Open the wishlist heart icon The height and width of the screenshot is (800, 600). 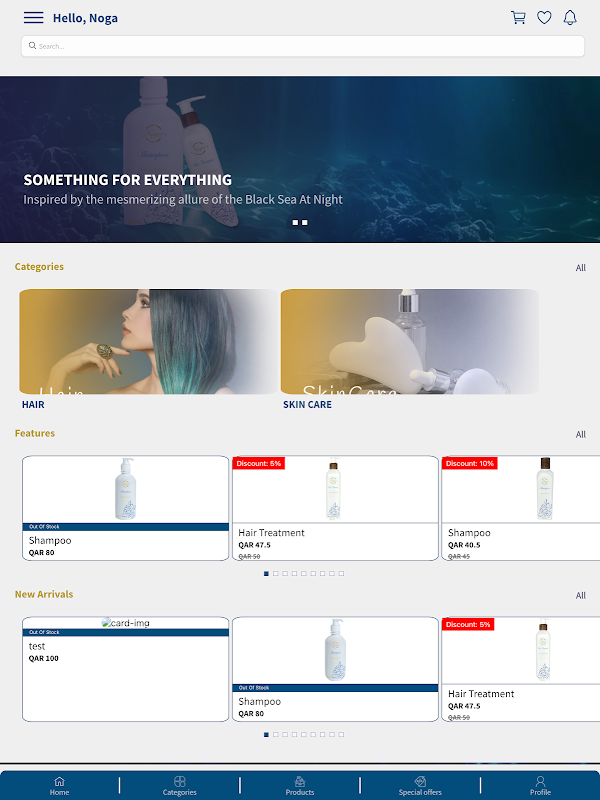tap(544, 18)
